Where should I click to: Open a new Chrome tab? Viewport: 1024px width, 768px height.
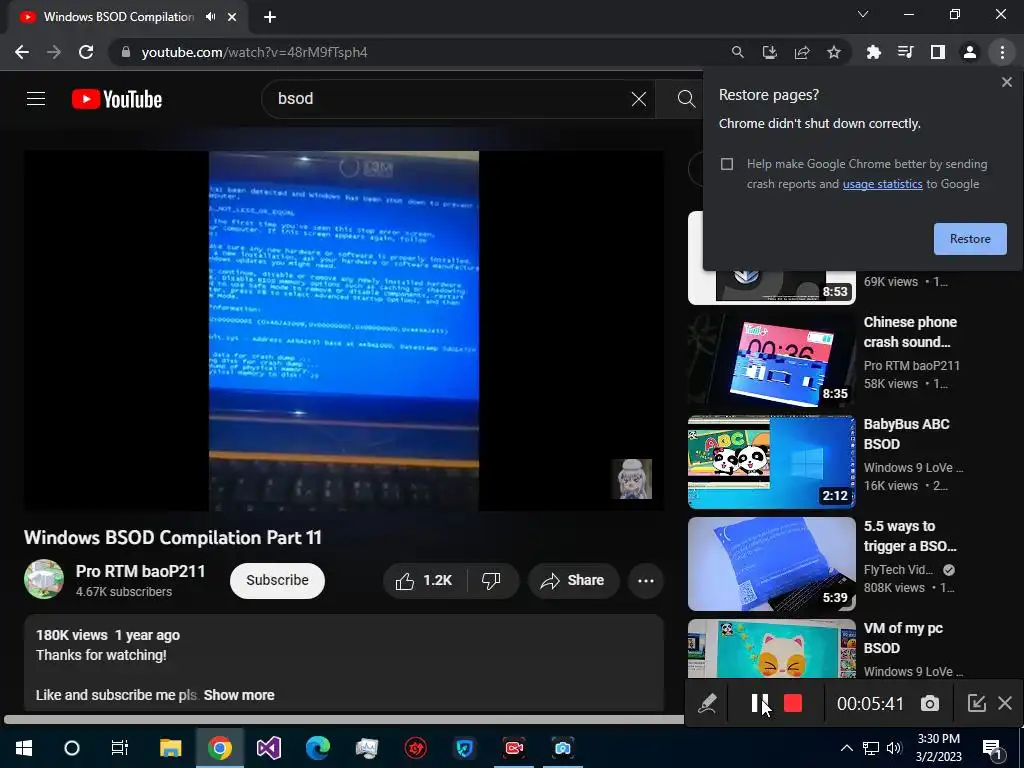270,17
